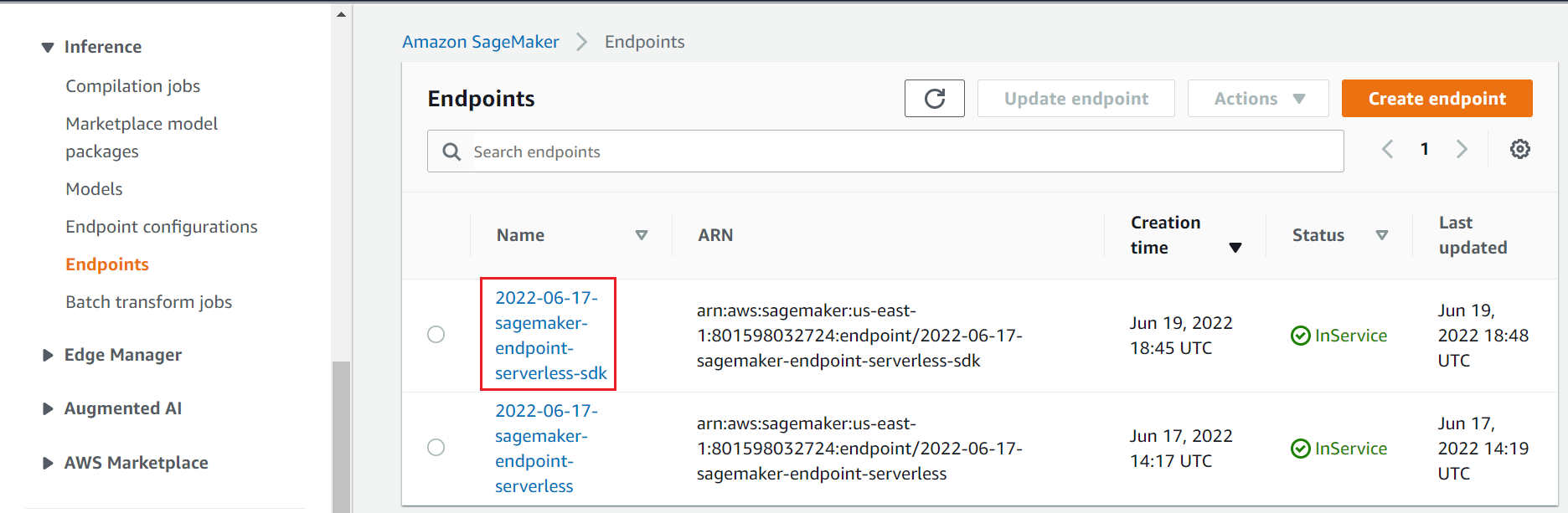Click the Create endpoint button
Viewport: 1568px width, 513px height.
(1436, 99)
